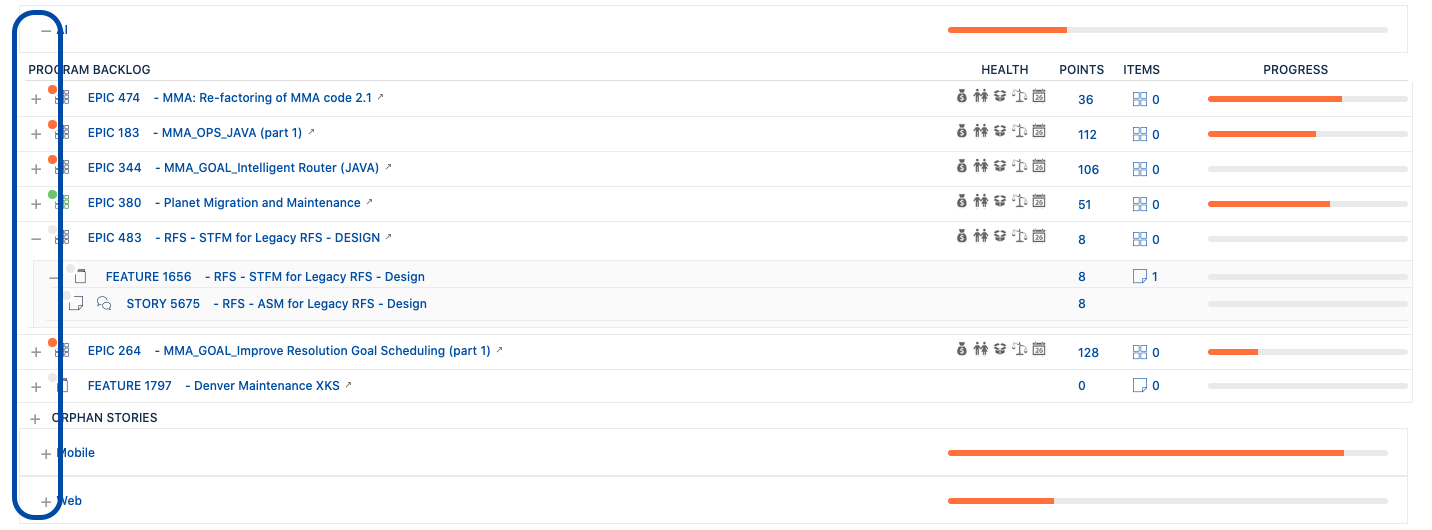Open the EPIC 183 MMA_OPS_JAVA link

[x=231, y=133]
